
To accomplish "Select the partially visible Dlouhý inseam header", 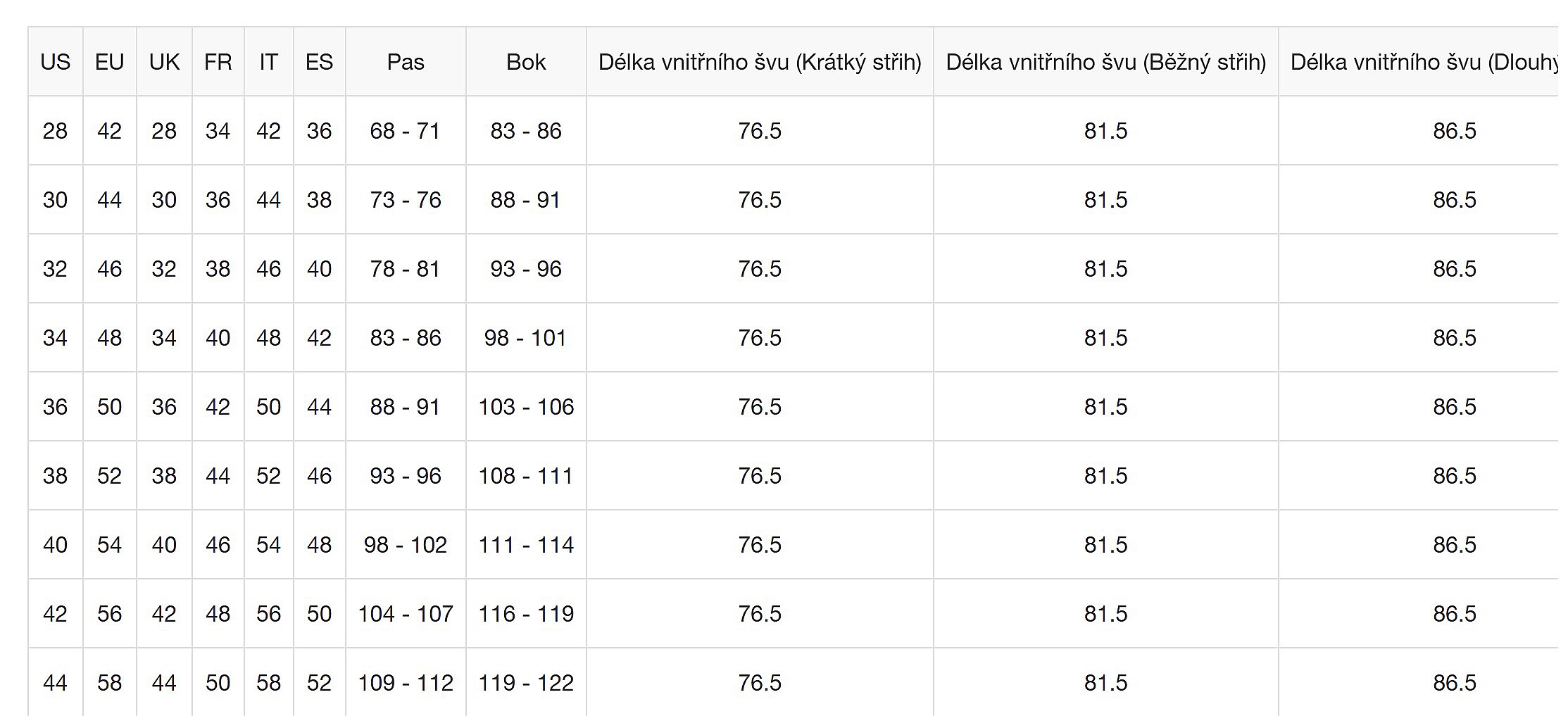I will [x=1422, y=62].
